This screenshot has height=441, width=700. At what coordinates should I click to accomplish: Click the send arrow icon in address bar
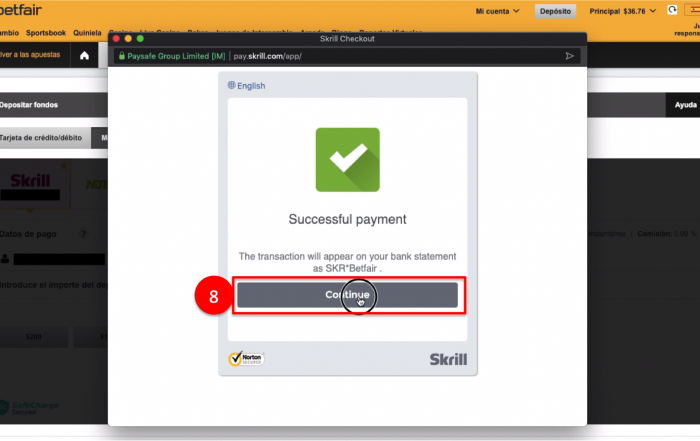click(x=569, y=56)
